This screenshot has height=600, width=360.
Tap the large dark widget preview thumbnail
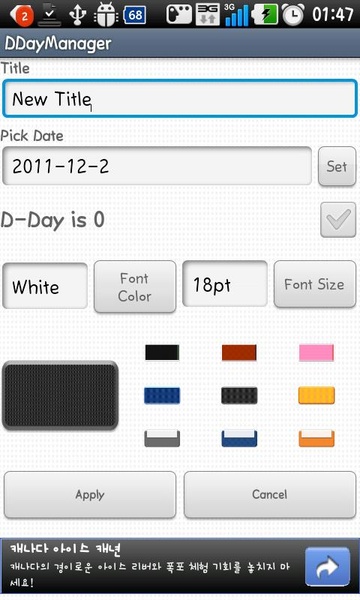point(60,396)
